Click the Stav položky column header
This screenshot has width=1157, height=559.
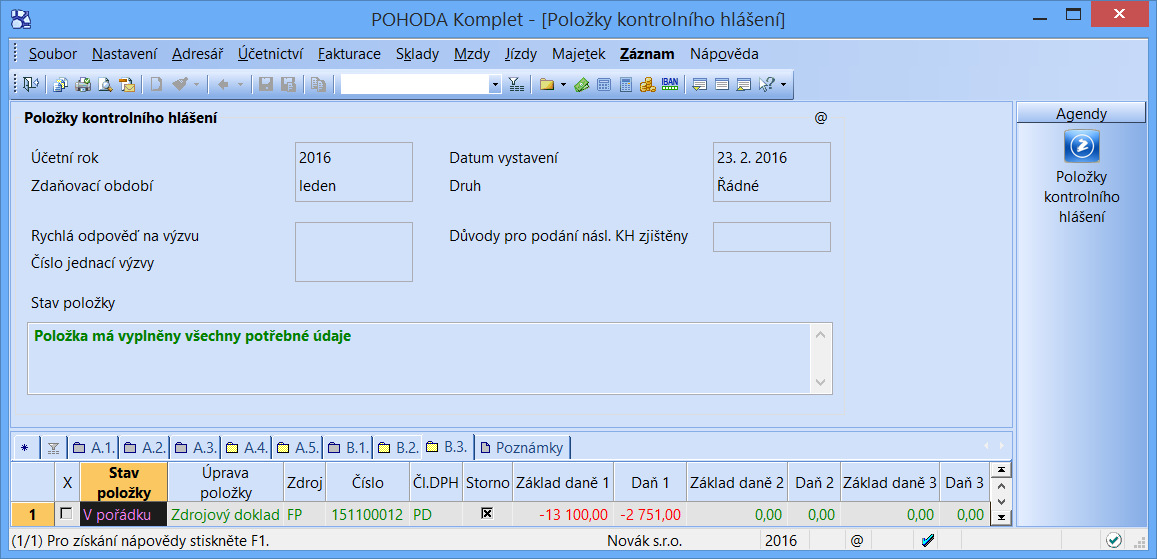(124, 482)
